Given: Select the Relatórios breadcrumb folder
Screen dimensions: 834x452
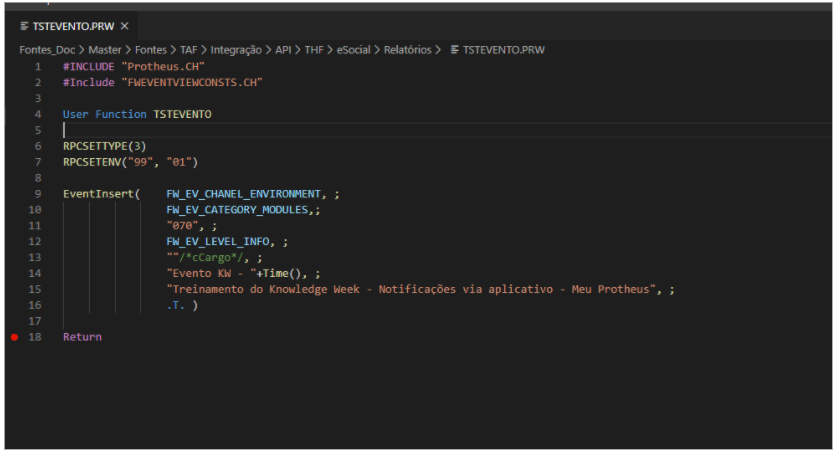Looking at the screenshot, I should click(x=408, y=49).
